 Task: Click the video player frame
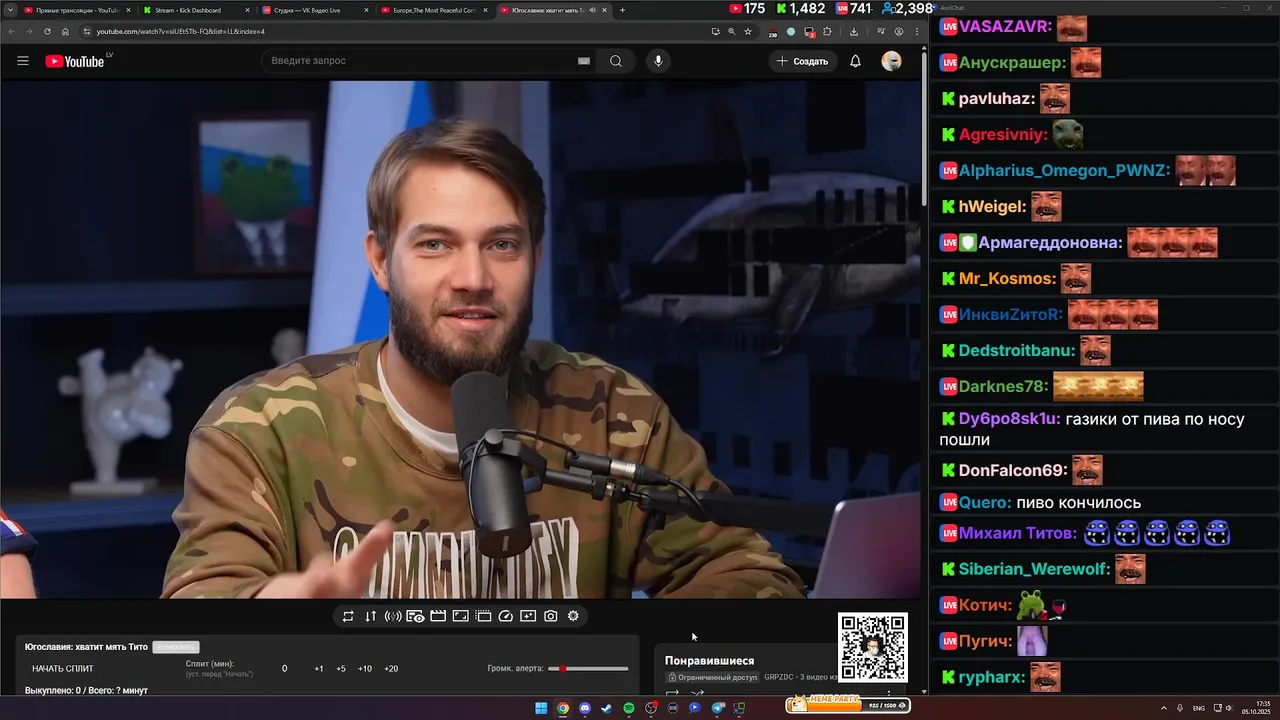[x=461, y=339]
